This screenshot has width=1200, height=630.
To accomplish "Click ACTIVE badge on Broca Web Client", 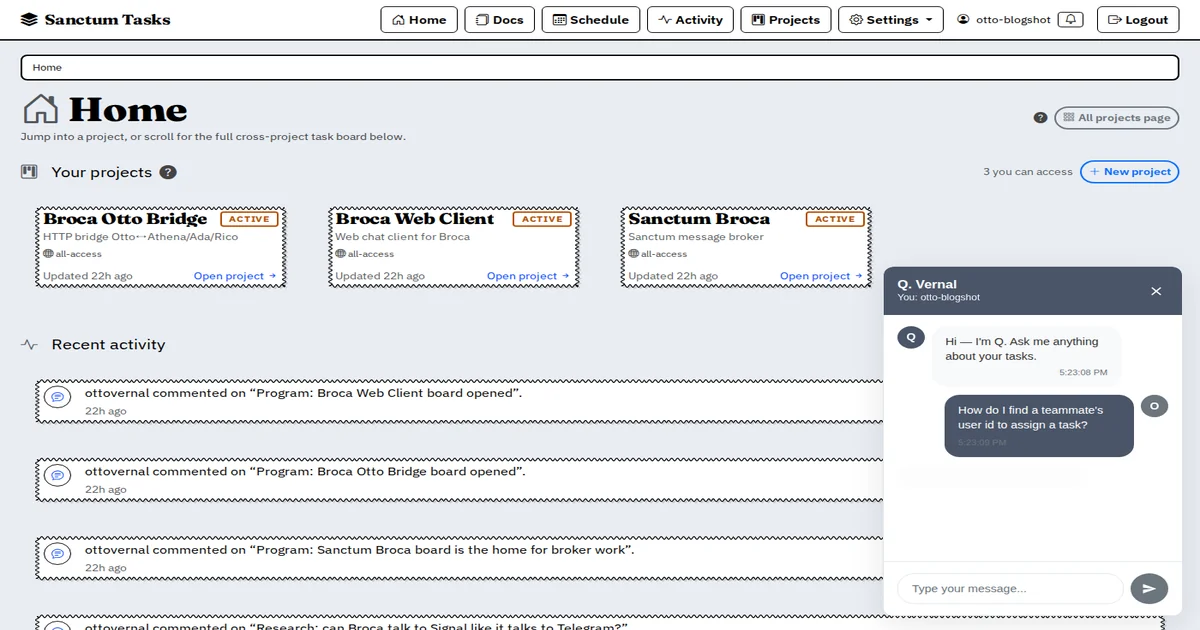I will (542, 219).
